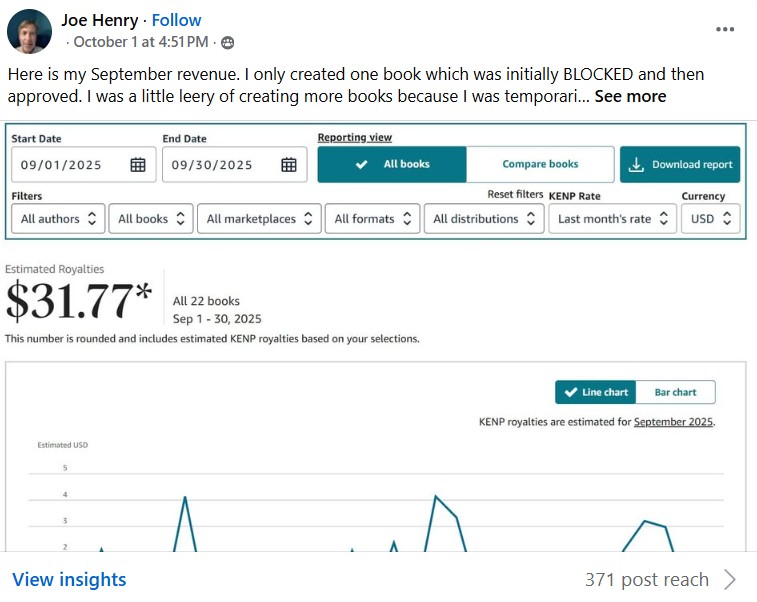Open the End Date calendar picker icon
The width and height of the screenshot is (757, 602).
(288, 165)
